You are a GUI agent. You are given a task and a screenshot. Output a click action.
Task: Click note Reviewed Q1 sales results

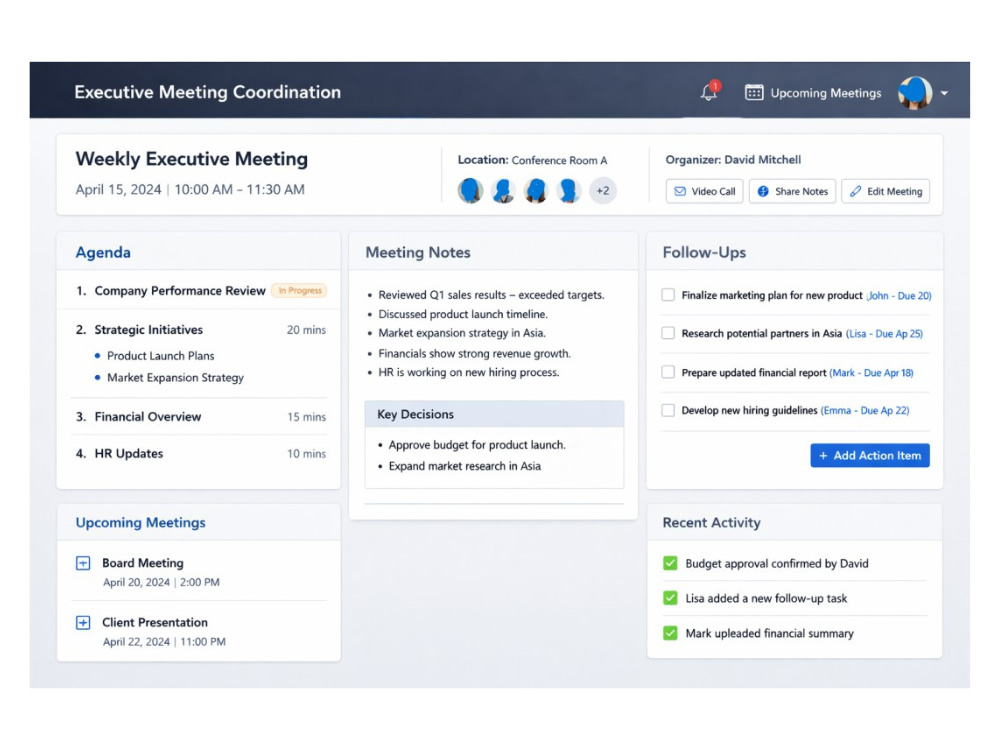coord(491,295)
